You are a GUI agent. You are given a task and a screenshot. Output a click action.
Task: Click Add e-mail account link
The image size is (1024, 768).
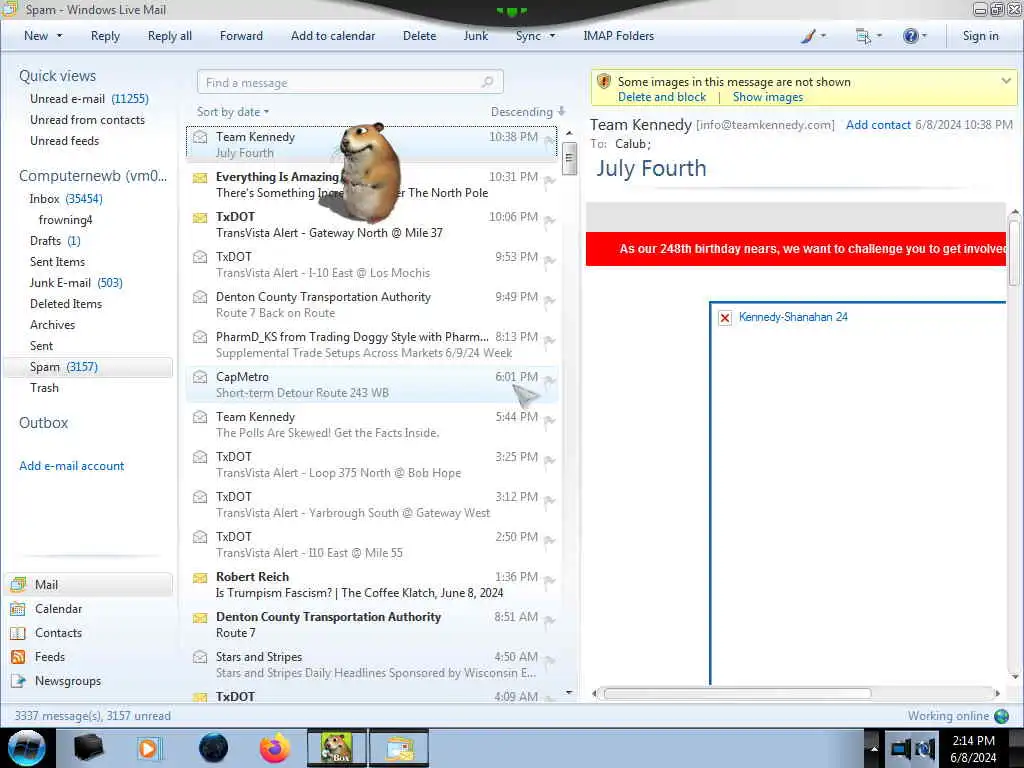72,466
